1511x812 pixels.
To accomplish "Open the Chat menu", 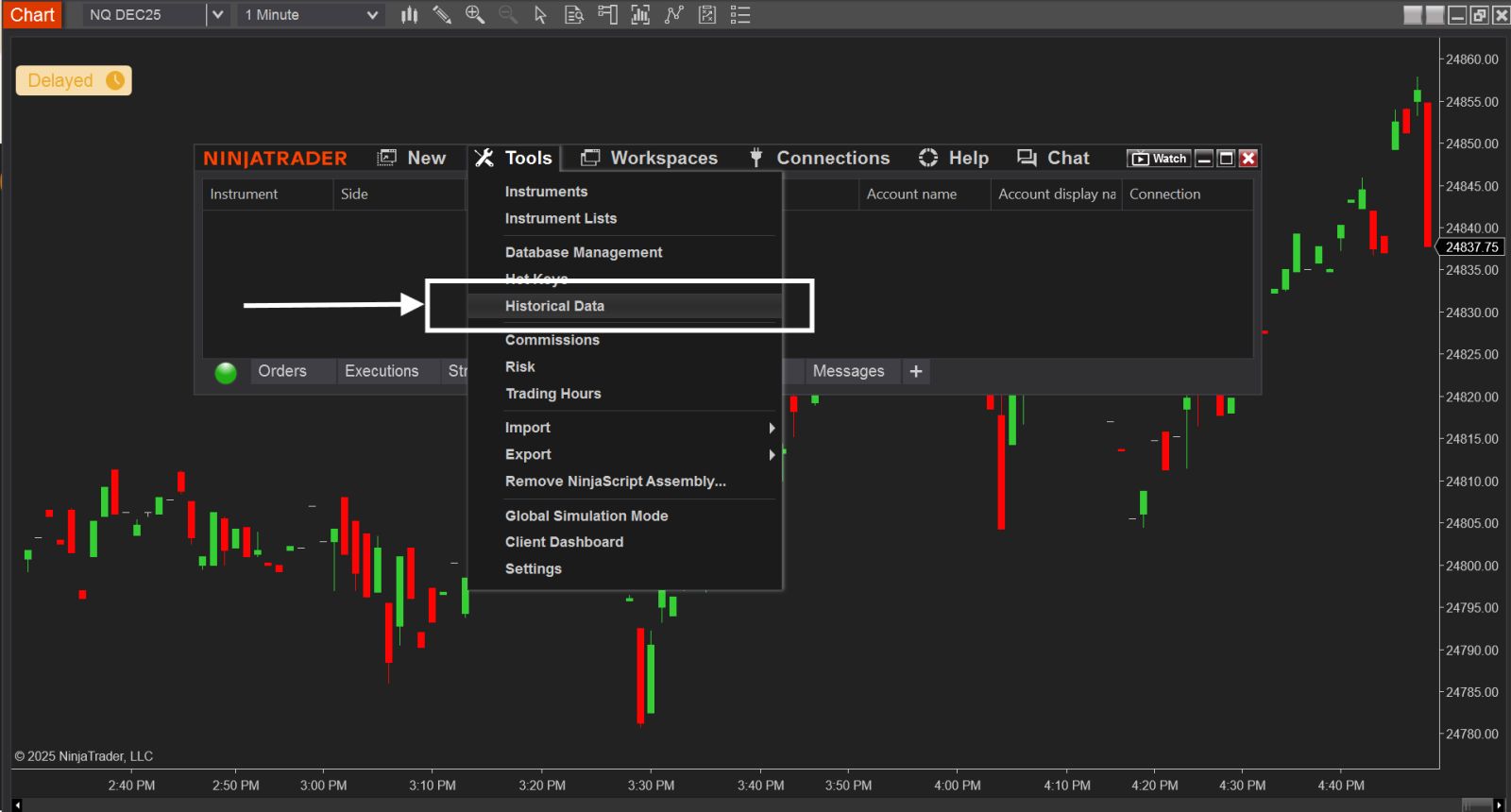I will 1053,158.
